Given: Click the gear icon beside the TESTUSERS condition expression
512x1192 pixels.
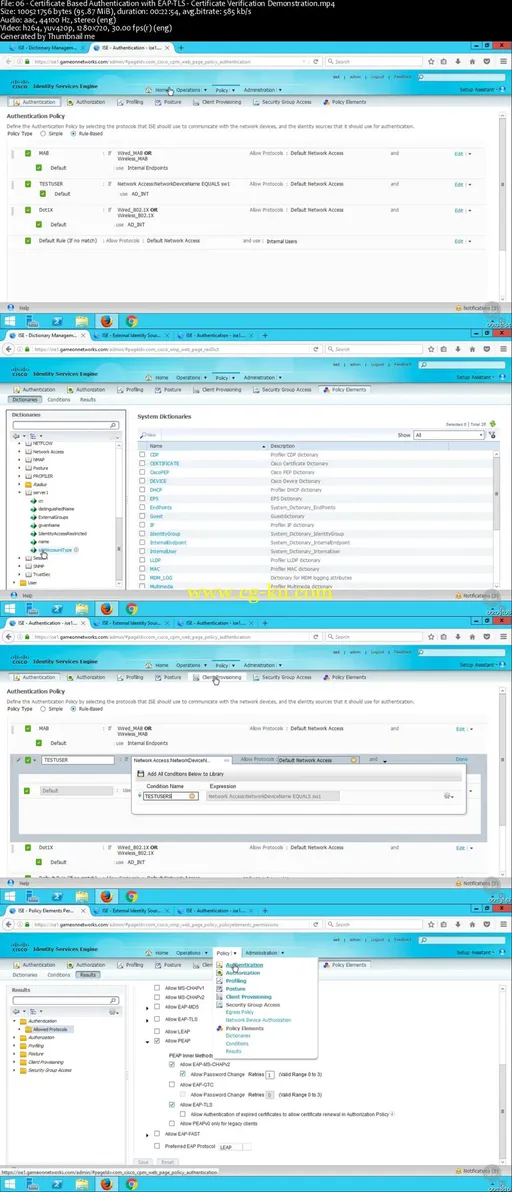Looking at the screenshot, I should [x=449, y=796].
